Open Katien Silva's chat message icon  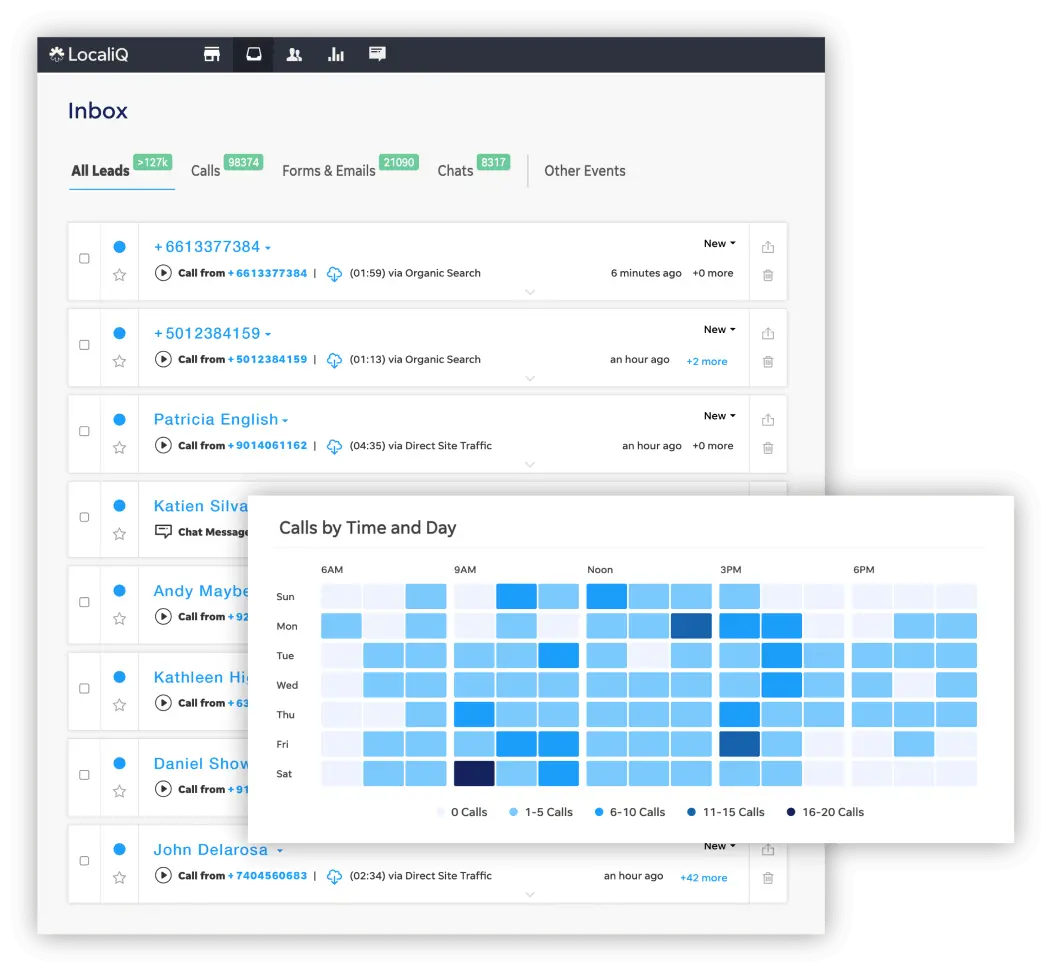tap(163, 531)
